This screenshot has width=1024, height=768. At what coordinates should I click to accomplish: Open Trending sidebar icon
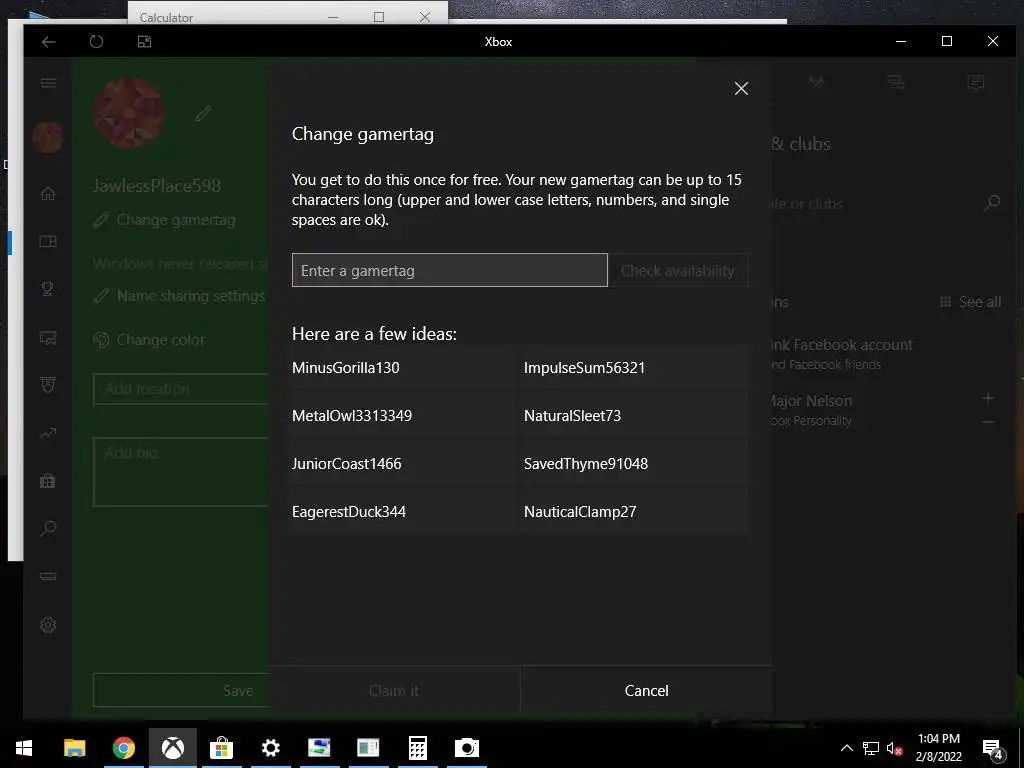pos(48,433)
